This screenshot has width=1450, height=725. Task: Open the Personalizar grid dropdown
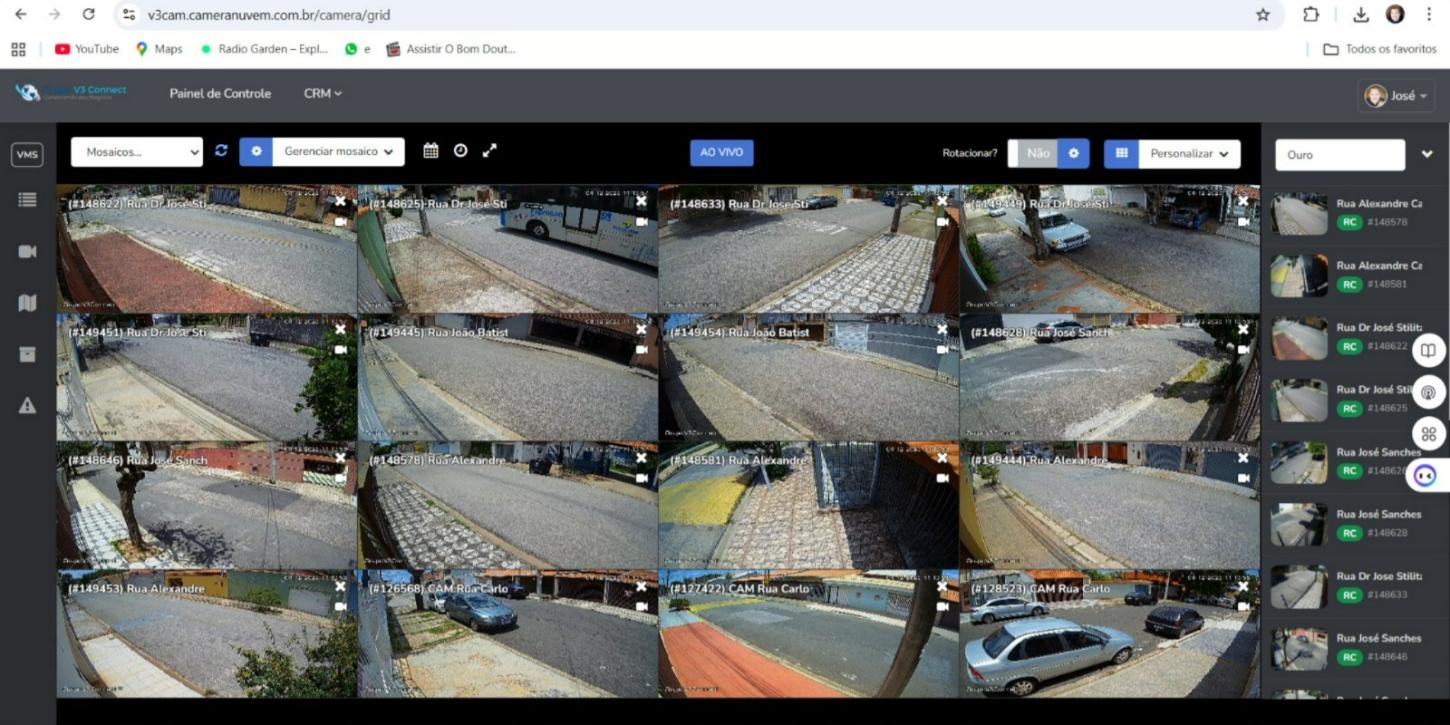(1188, 154)
